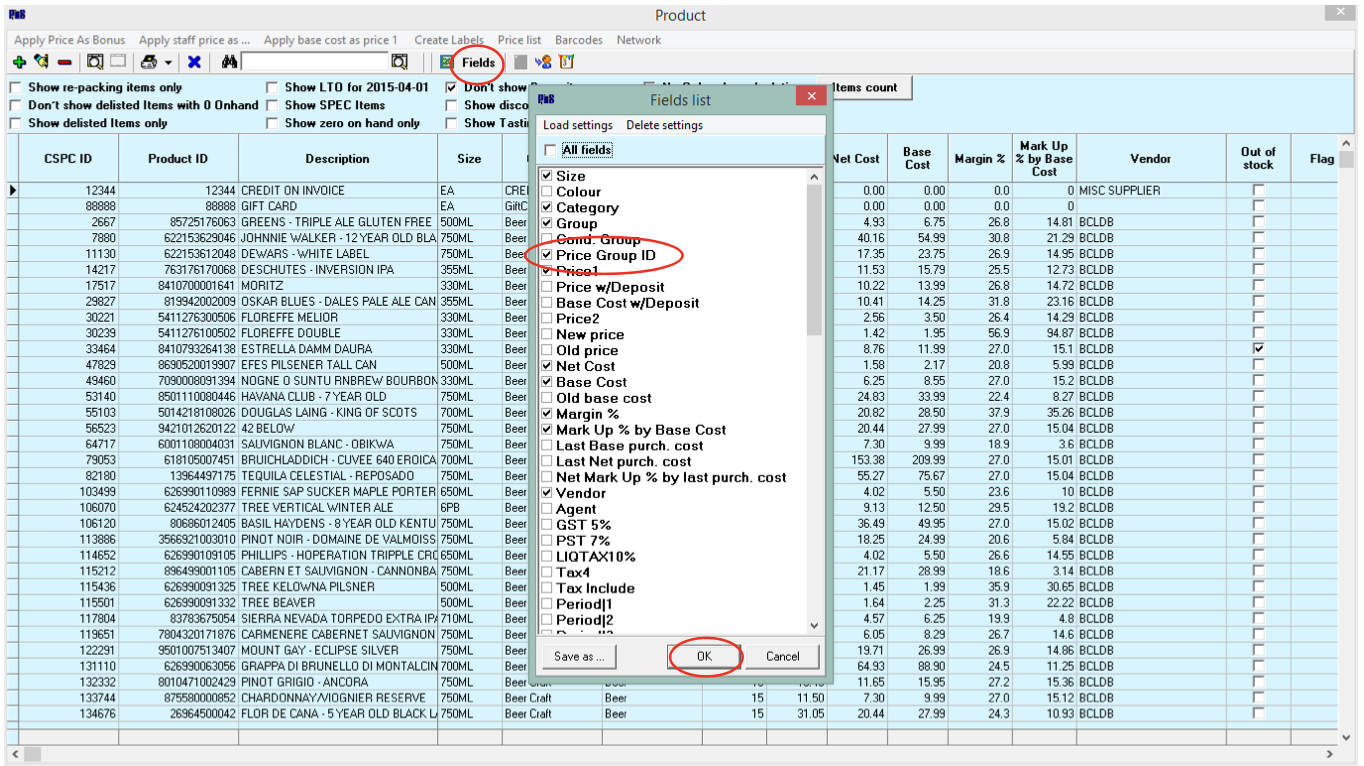Click Cancel in Fields list dialog
The width and height of the screenshot is (1364, 766).
pyautogui.click(x=783, y=657)
